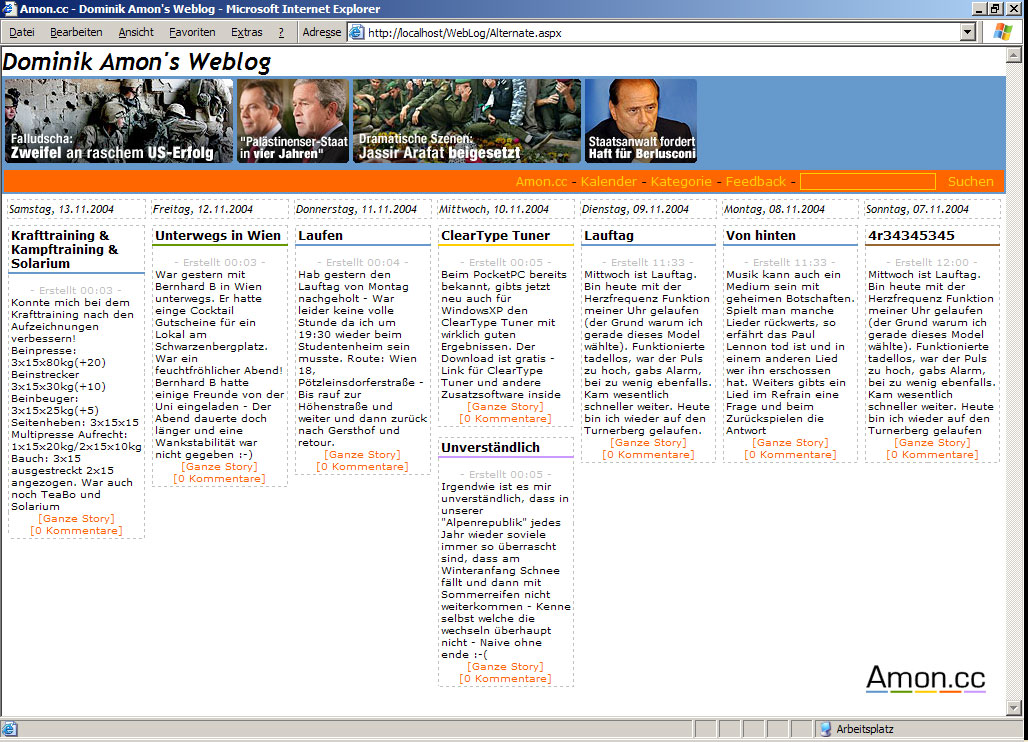Viewport: 1028px width, 742px height.
Task: Open the Kategorie link
Action: pos(681,182)
